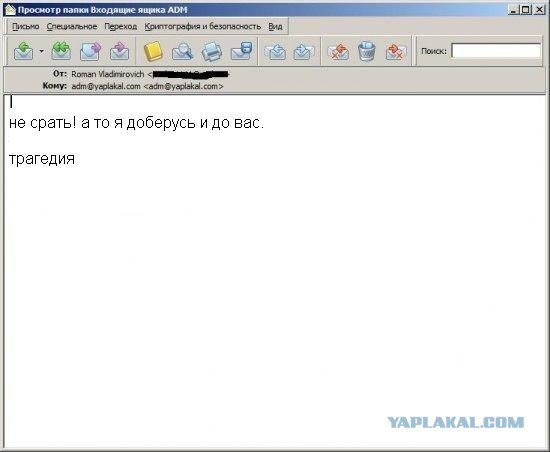Screen dimensions: 550x452
Task: Open the Переход menu
Action: click(x=121, y=27)
